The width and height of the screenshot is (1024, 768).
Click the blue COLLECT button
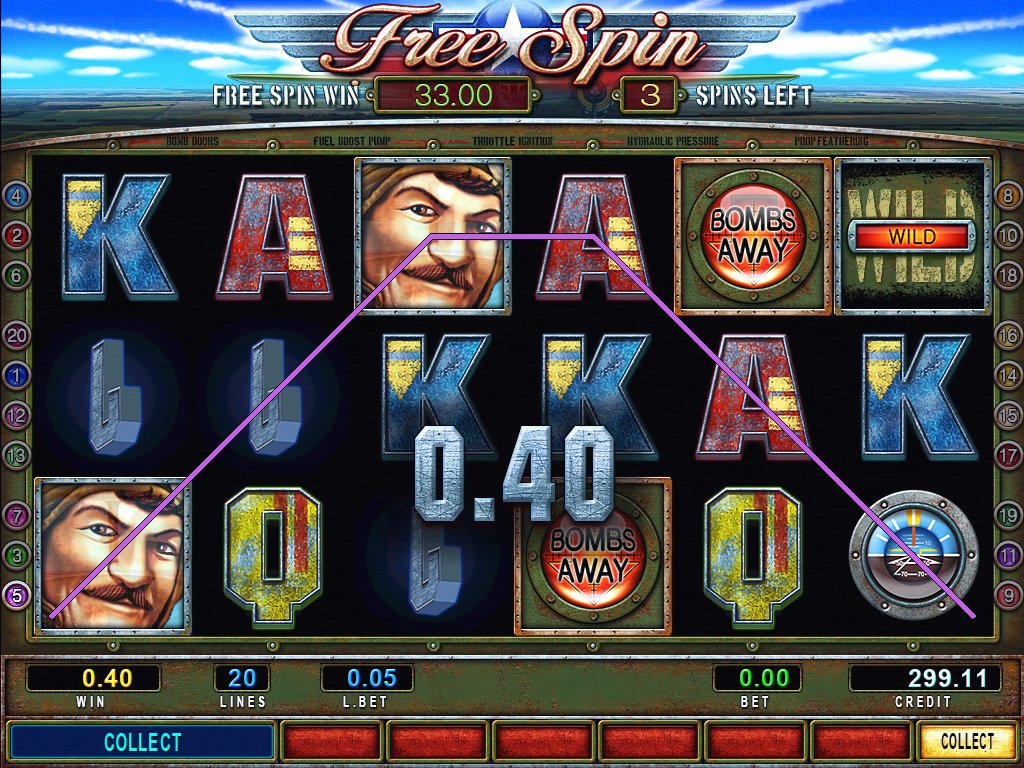point(141,743)
